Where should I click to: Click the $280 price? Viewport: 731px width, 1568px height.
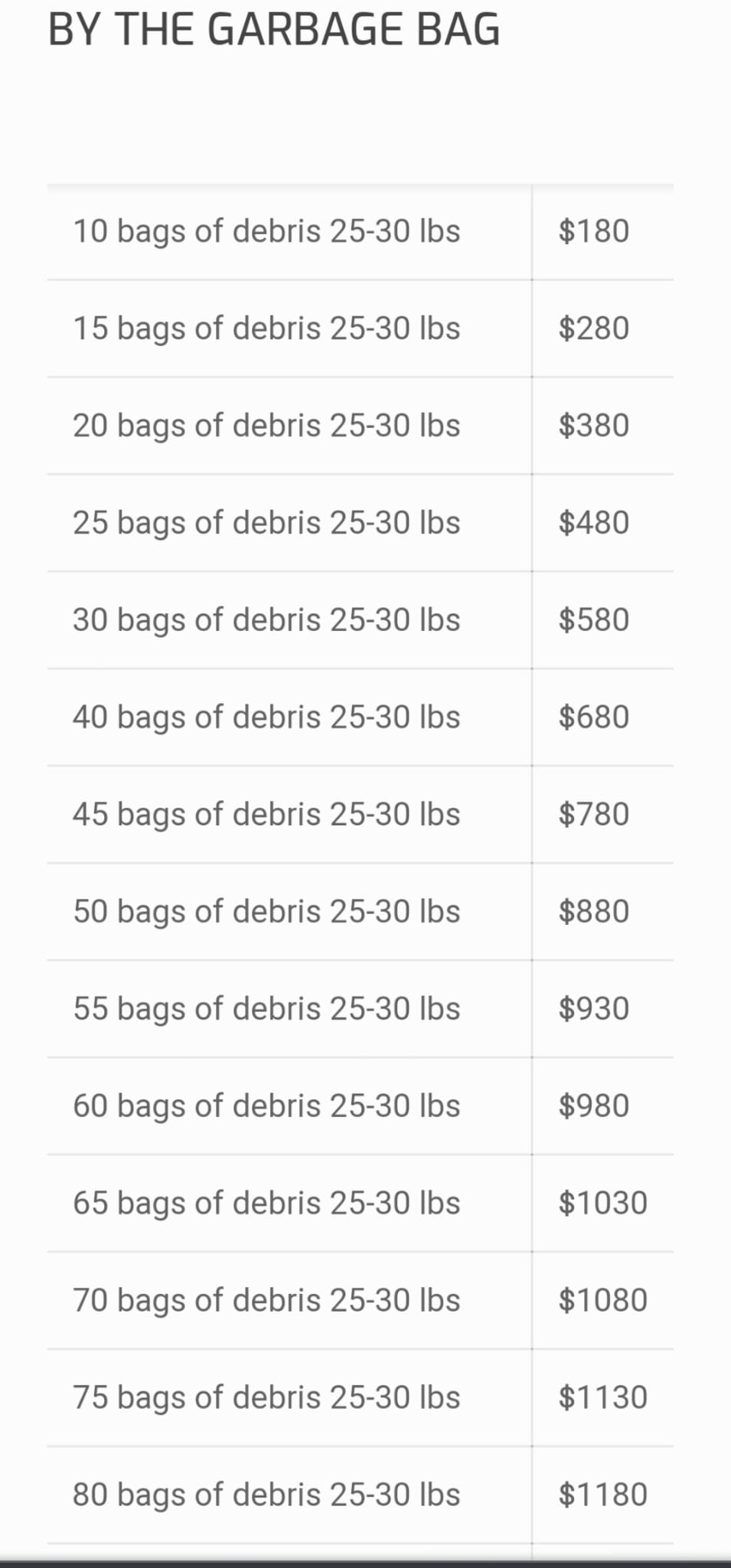(x=593, y=328)
